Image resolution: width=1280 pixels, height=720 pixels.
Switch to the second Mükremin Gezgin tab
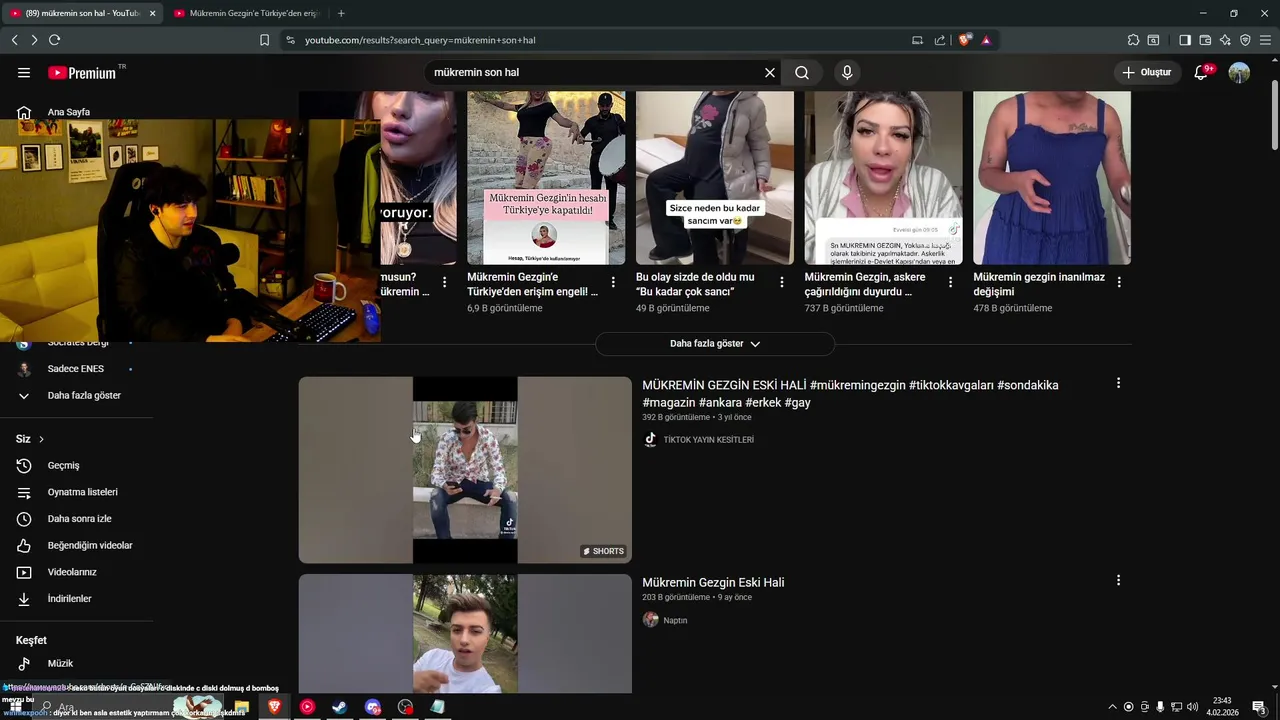pos(245,14)
